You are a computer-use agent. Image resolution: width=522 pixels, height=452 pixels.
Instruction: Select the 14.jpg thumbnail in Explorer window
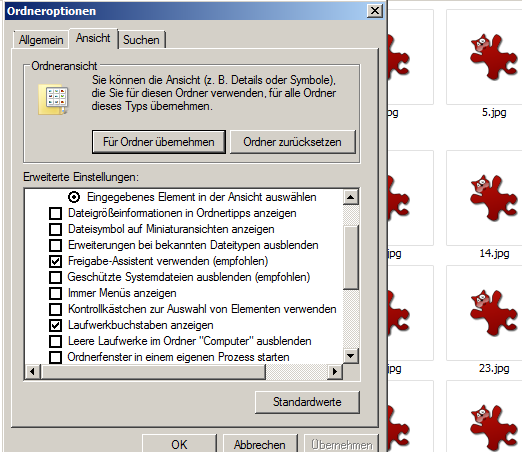tap(494, 198)
